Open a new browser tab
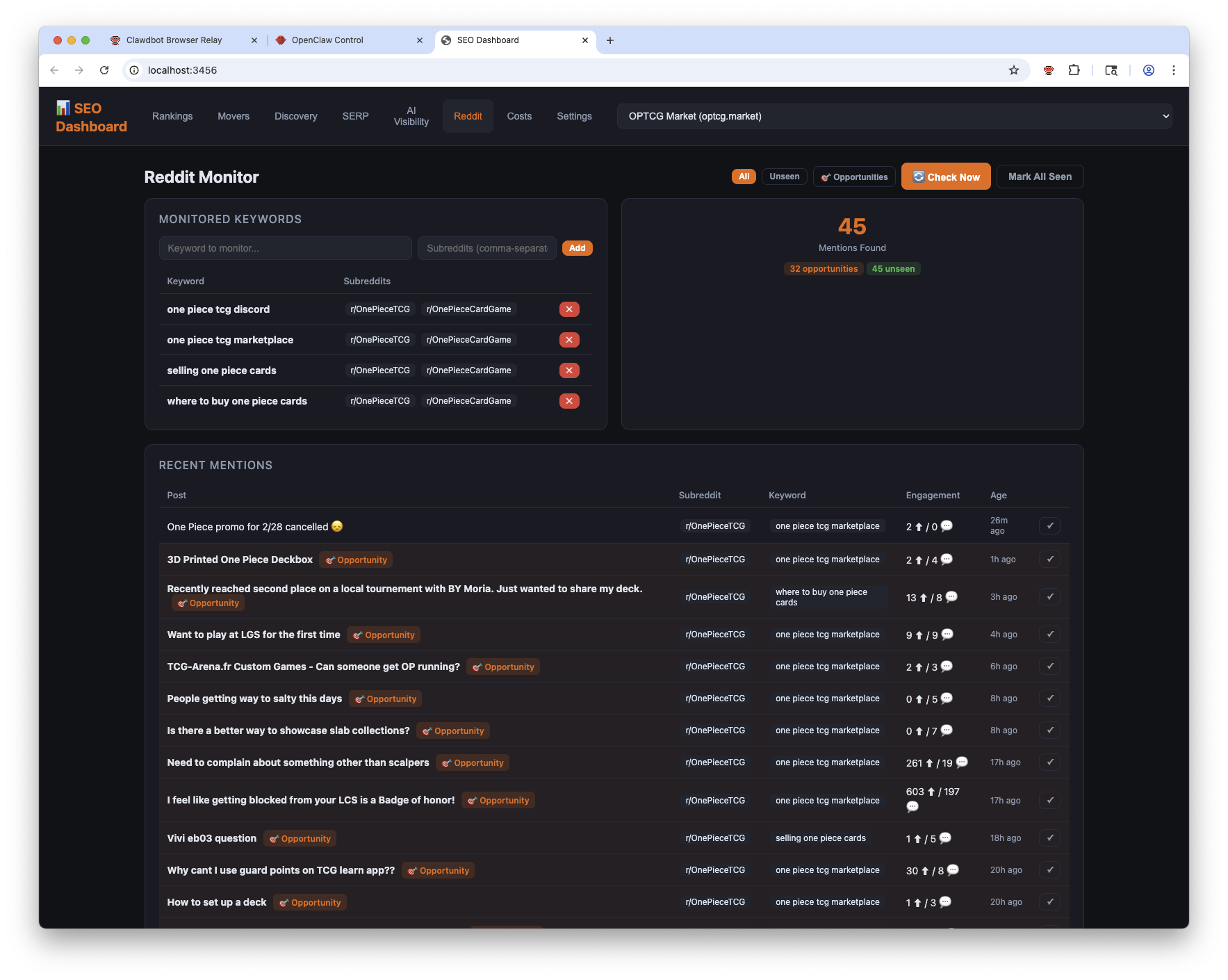 [610, 40]
